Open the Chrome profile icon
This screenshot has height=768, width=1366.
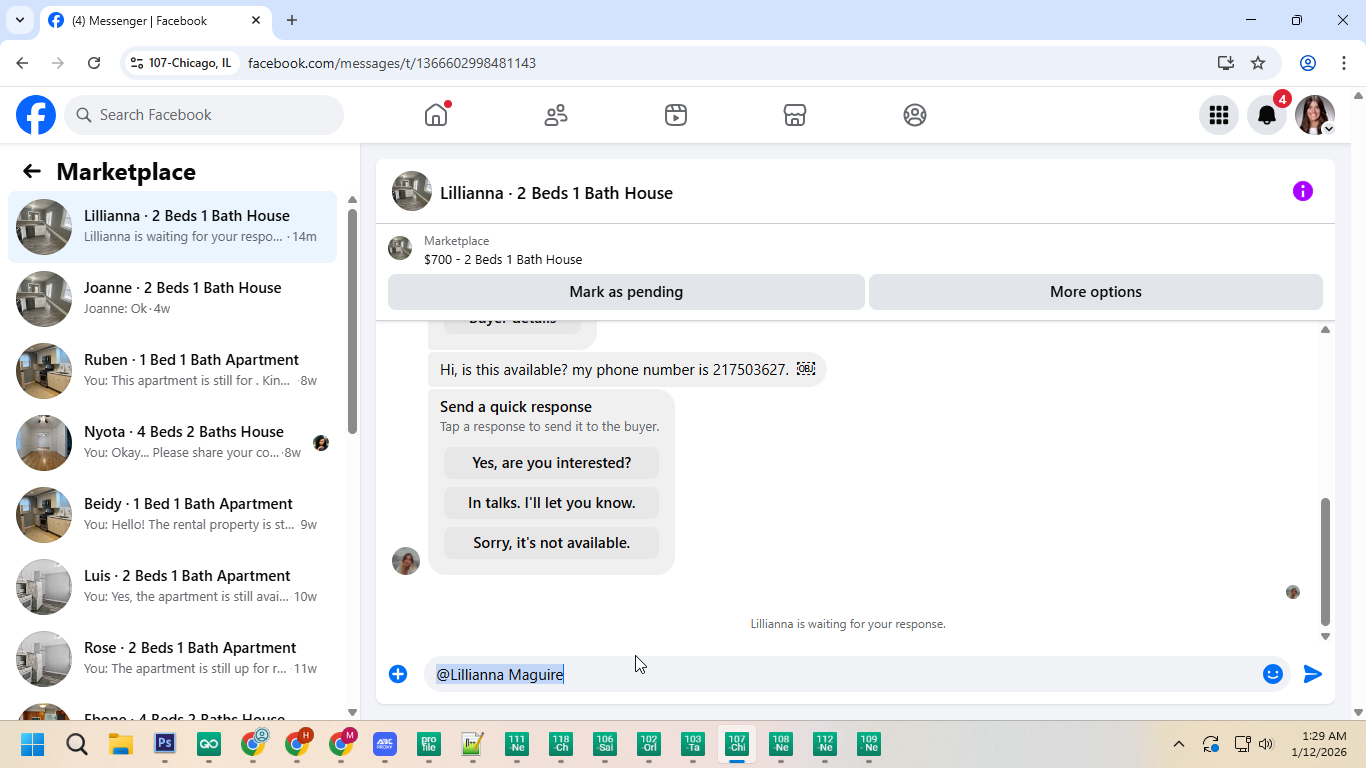tap(1308, 63)
